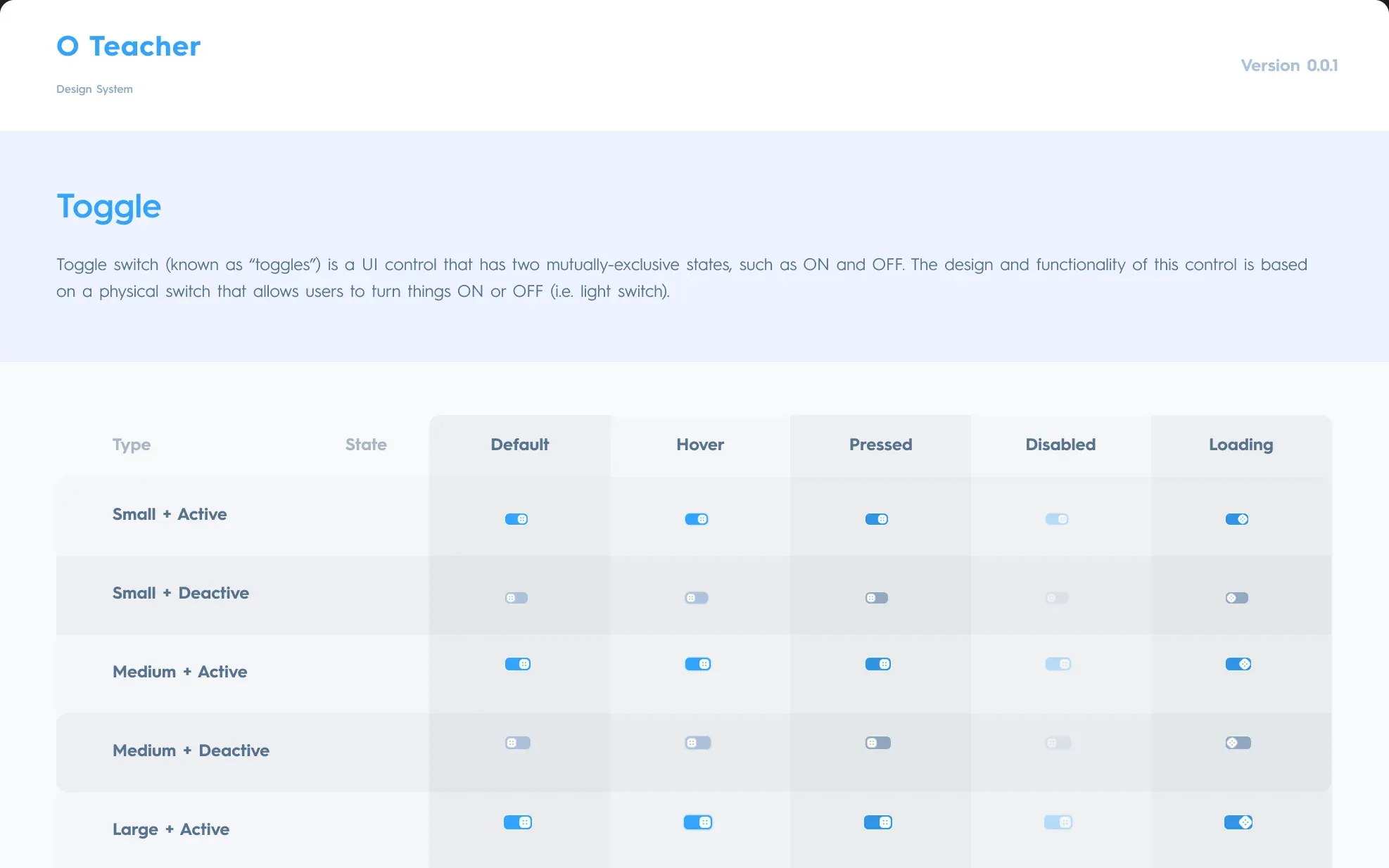Select the Default column header

click(520, 445)
